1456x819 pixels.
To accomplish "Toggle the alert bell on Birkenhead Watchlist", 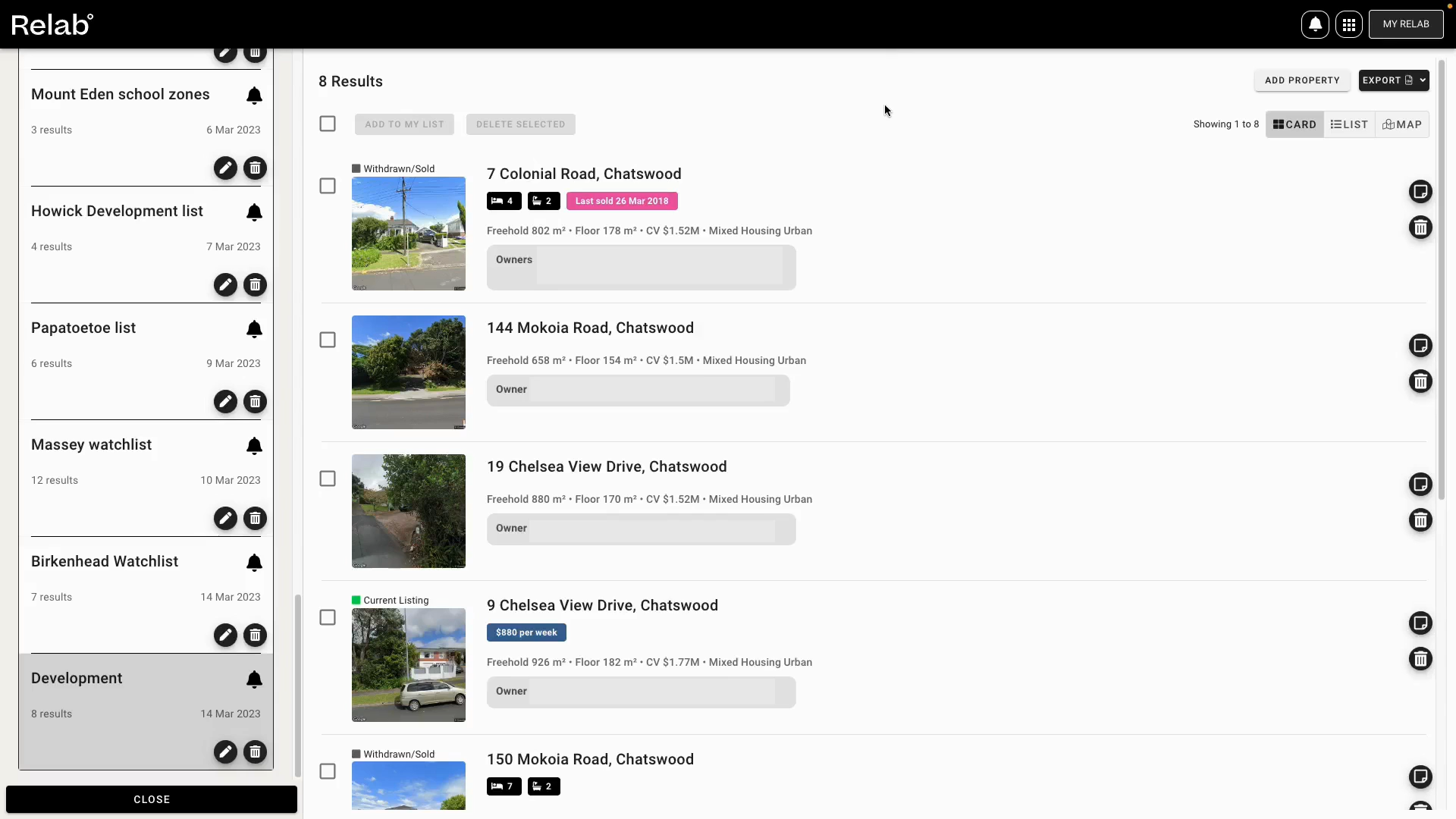I will pyautogui.click(x=254, y=563).
